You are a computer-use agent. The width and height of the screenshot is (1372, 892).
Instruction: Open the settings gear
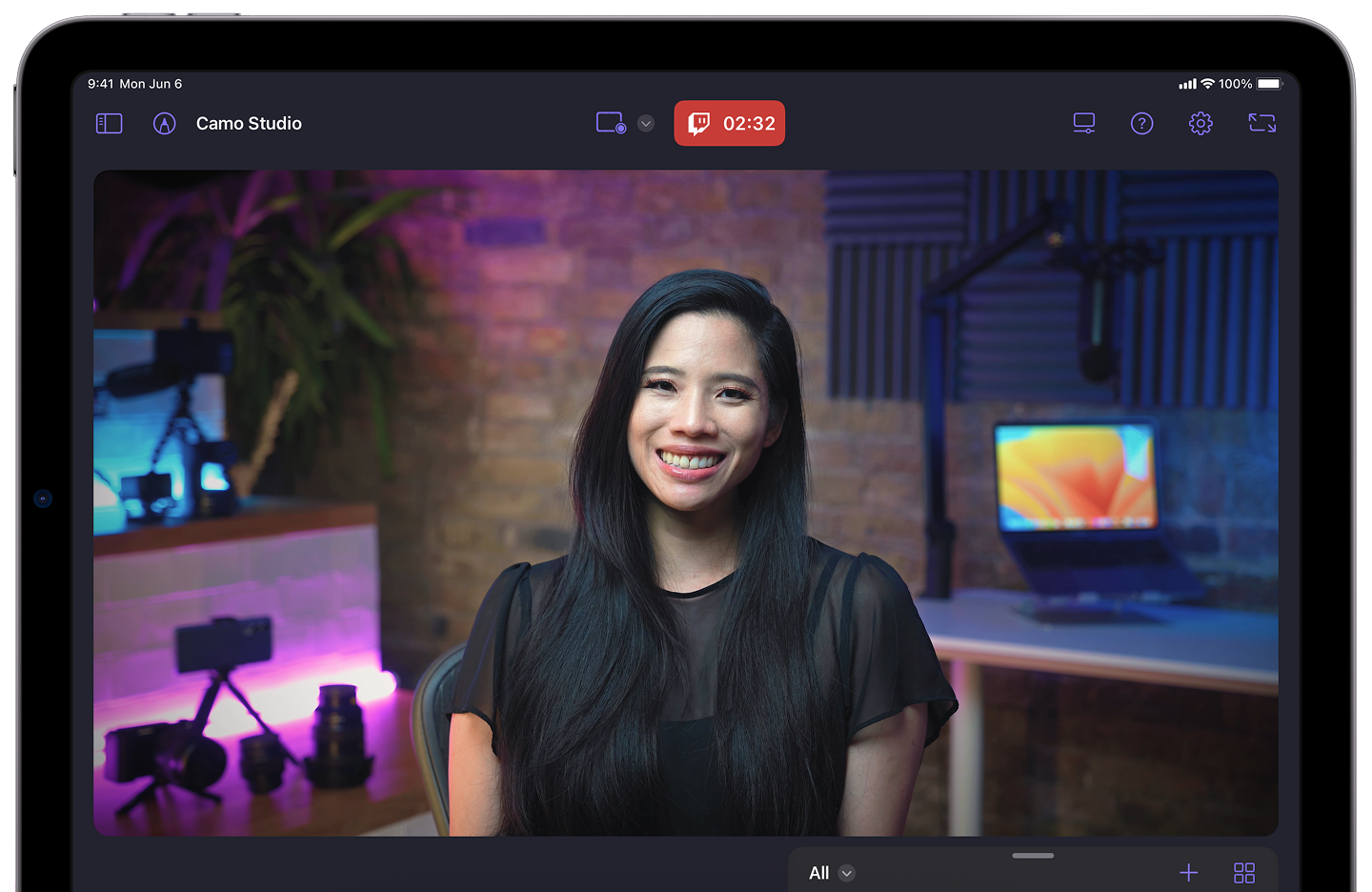tap(1200, 123)
